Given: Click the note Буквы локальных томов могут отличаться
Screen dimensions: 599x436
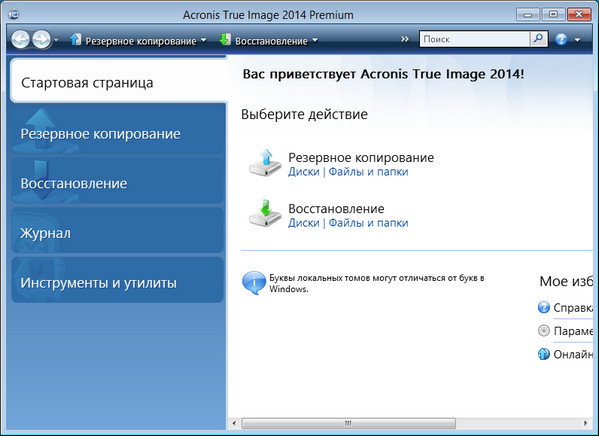Looking at the screenshot, I should (x=377, y=283).
